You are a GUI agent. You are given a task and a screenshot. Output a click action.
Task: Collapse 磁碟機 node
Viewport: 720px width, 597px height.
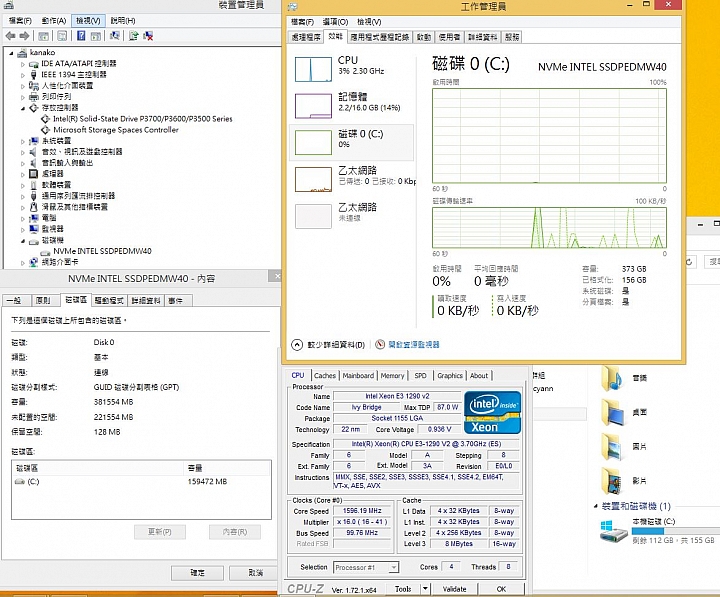22,240
